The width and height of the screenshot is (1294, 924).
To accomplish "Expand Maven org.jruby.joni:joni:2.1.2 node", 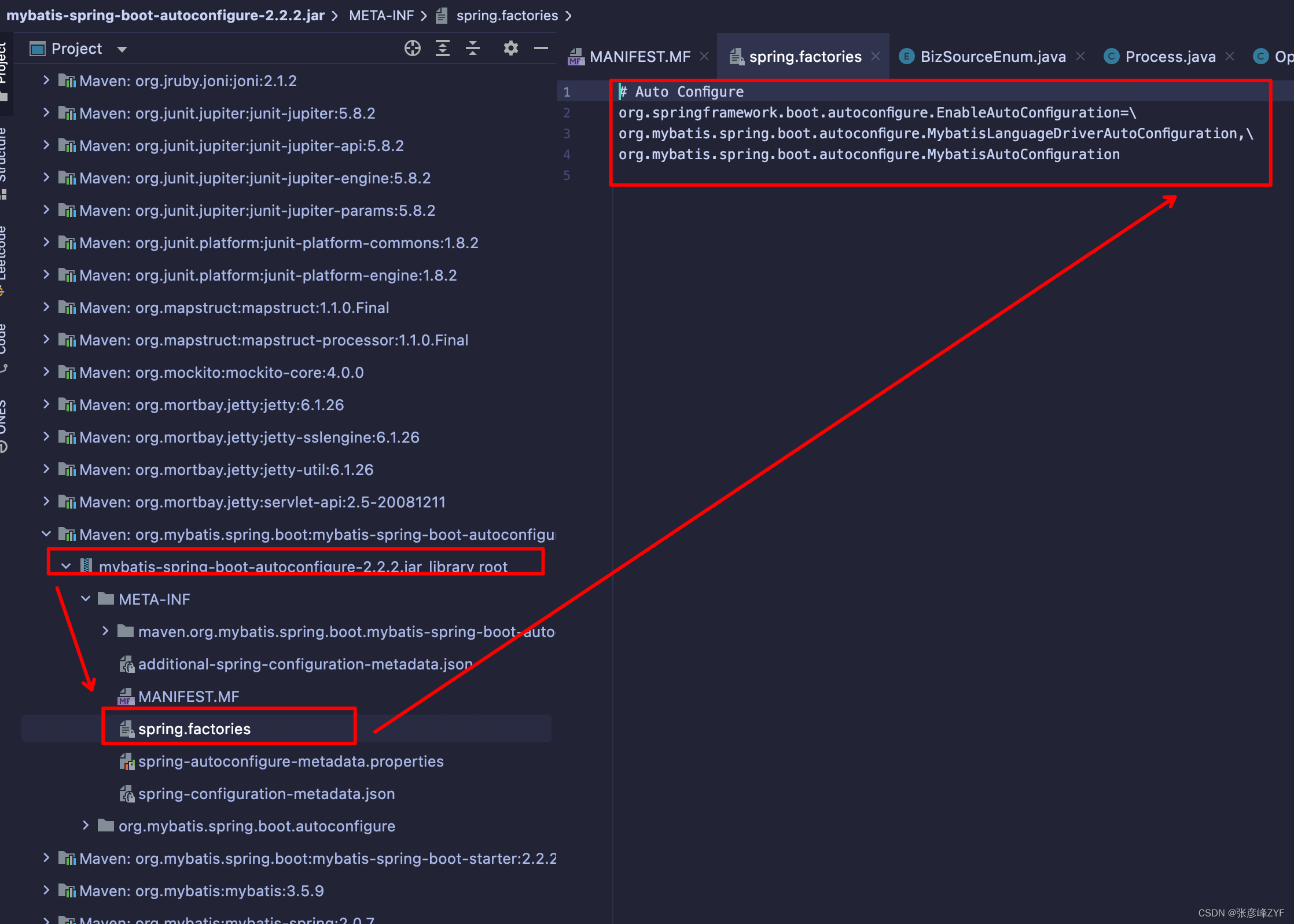I will (x=46, y=80).
